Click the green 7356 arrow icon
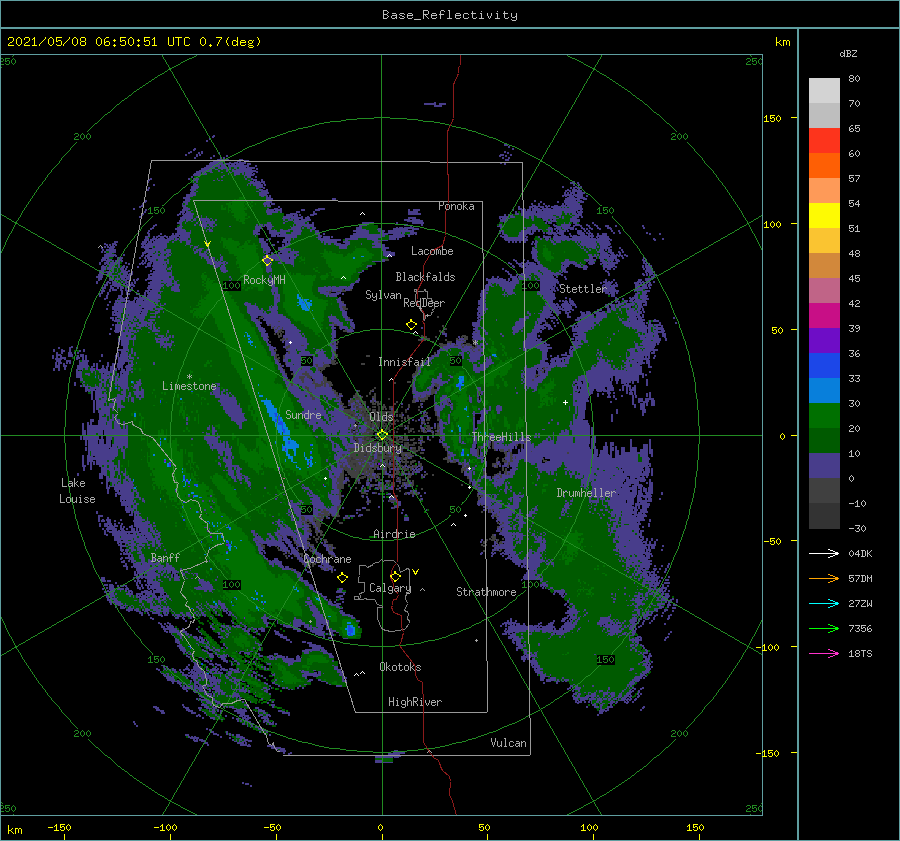This screenshot has width=900, height=841. [x=824, y=629]
